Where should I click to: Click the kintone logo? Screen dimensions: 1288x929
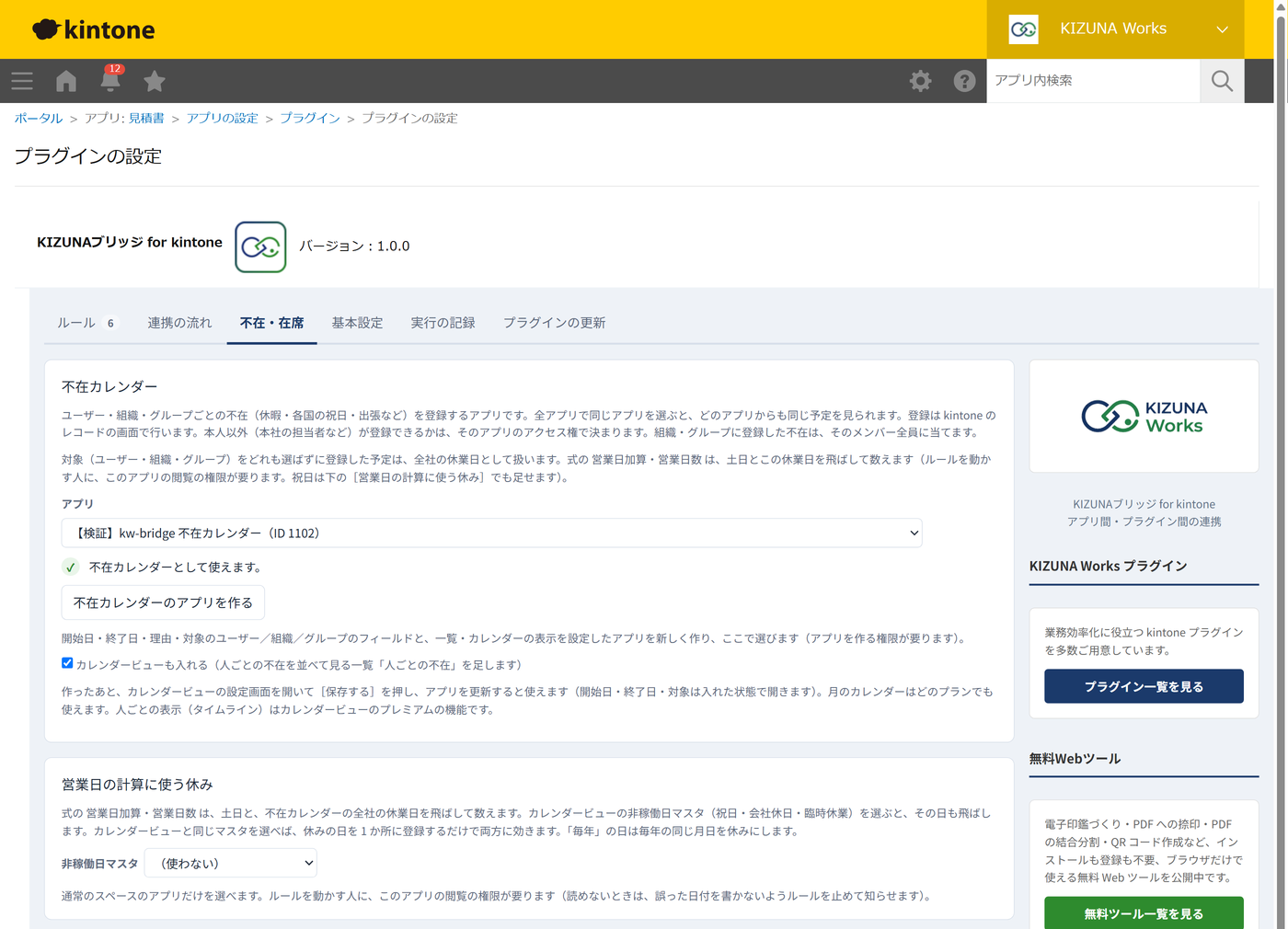[x=94, y=29]
